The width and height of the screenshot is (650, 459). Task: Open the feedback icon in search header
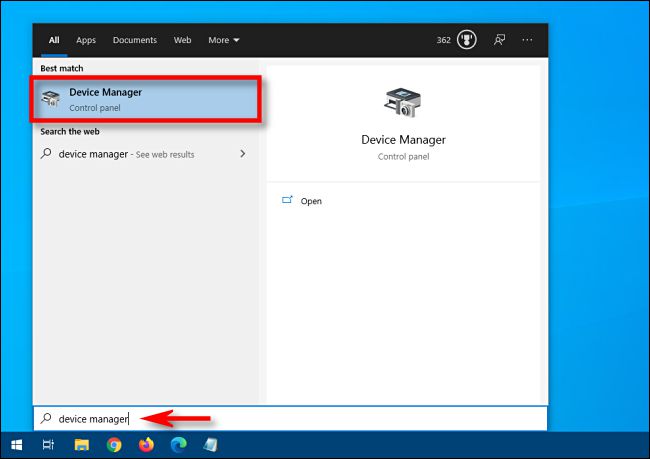pyautogui.click(x=498, y=40)
